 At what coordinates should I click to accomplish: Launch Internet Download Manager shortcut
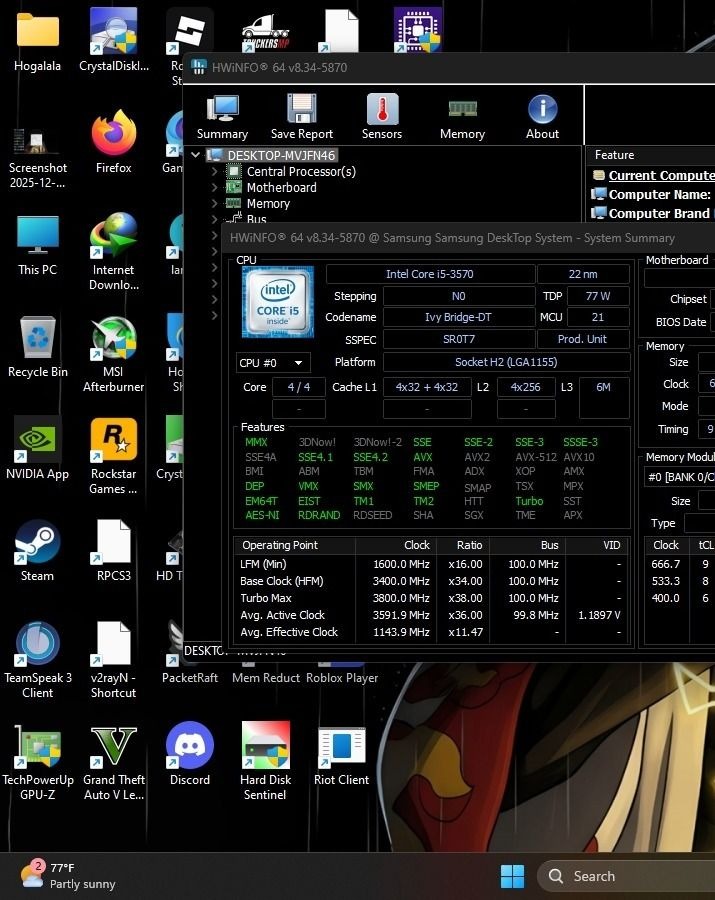(114, 251)
